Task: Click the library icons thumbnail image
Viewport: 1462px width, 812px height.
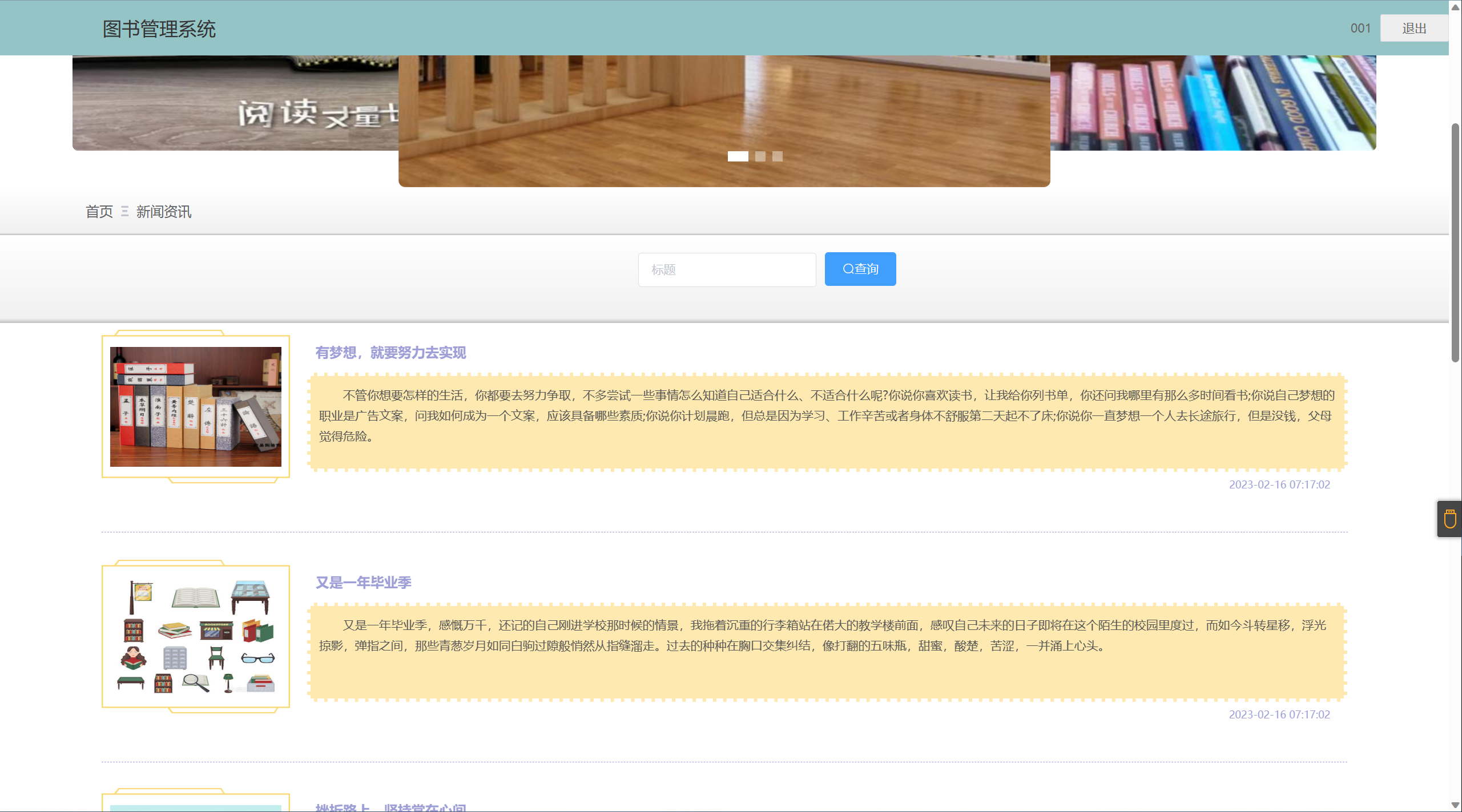Action: coord(195,636)
